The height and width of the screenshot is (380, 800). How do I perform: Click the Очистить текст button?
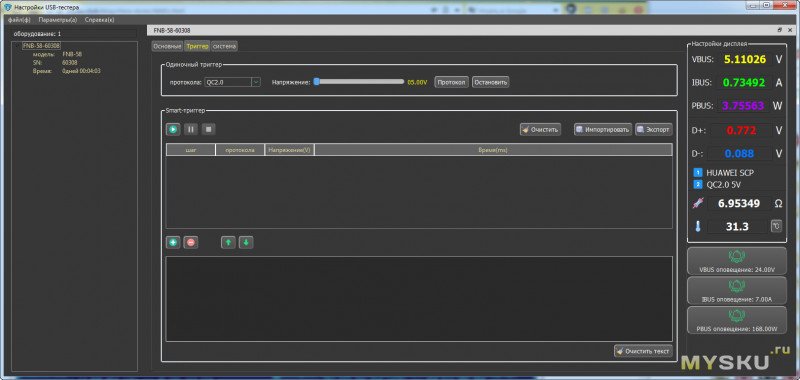pyautogui.click(x=643, y=351)
